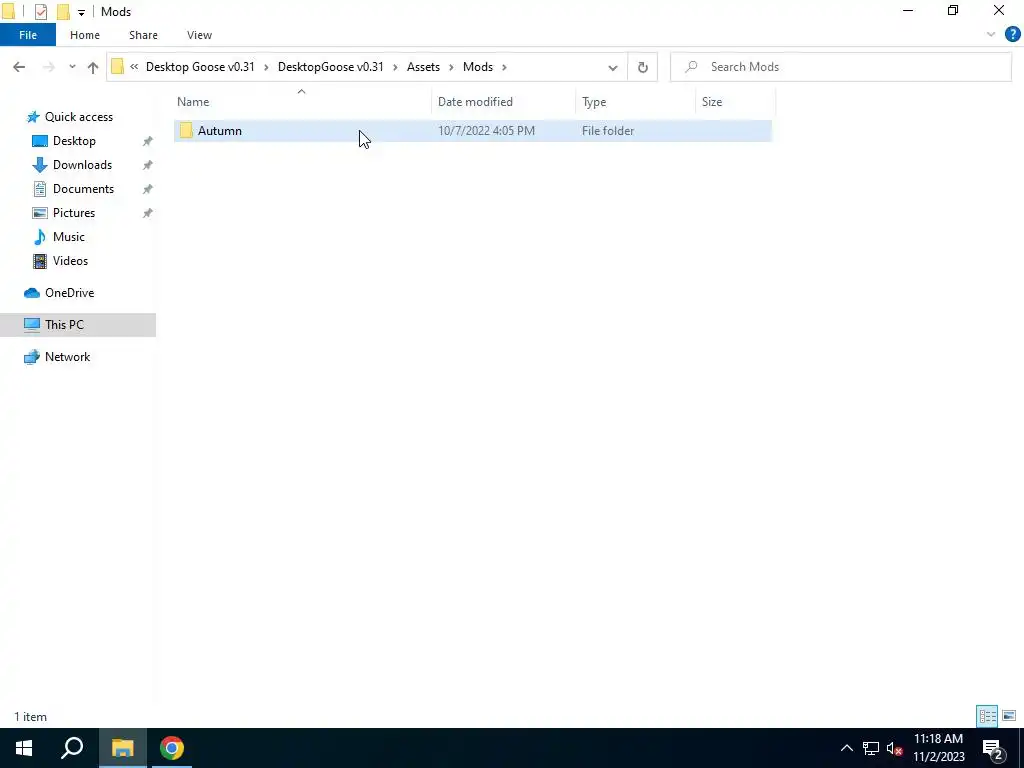Switch to Details view layout

[x=987, y=716]
